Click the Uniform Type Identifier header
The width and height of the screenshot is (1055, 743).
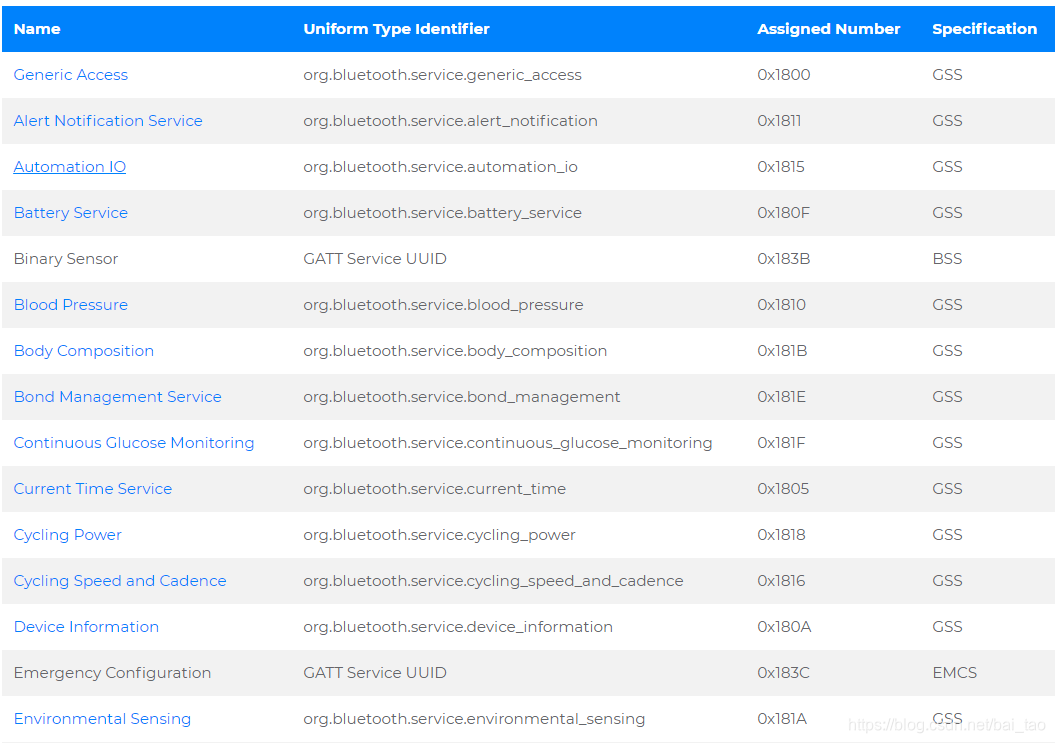396,29
